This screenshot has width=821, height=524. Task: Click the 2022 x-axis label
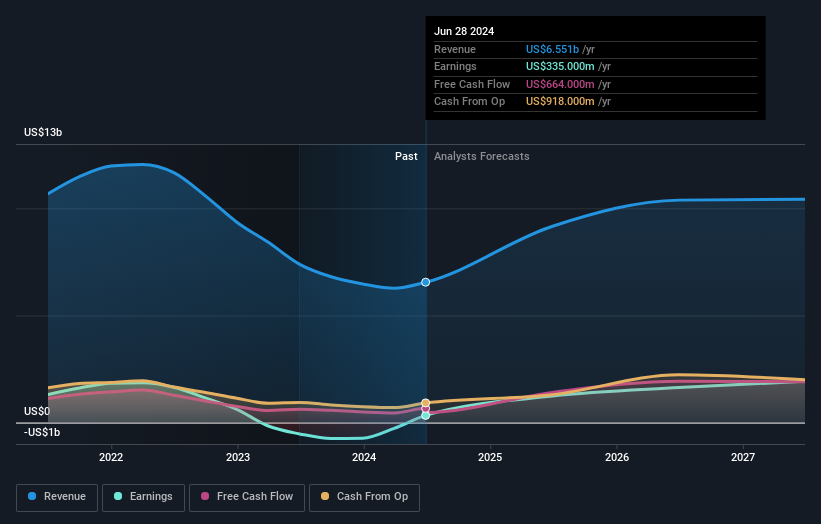(x=111, y=457)
